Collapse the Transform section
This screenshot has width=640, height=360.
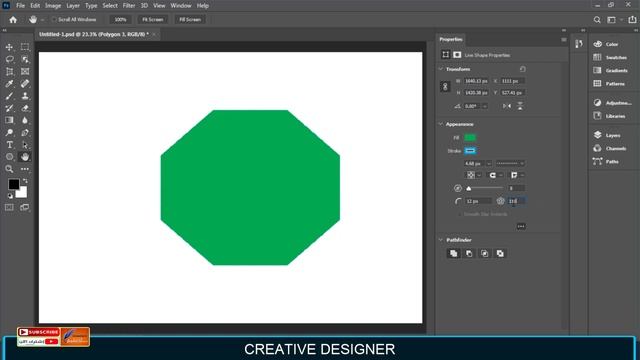pyautogui.click(x=441, y=69)
